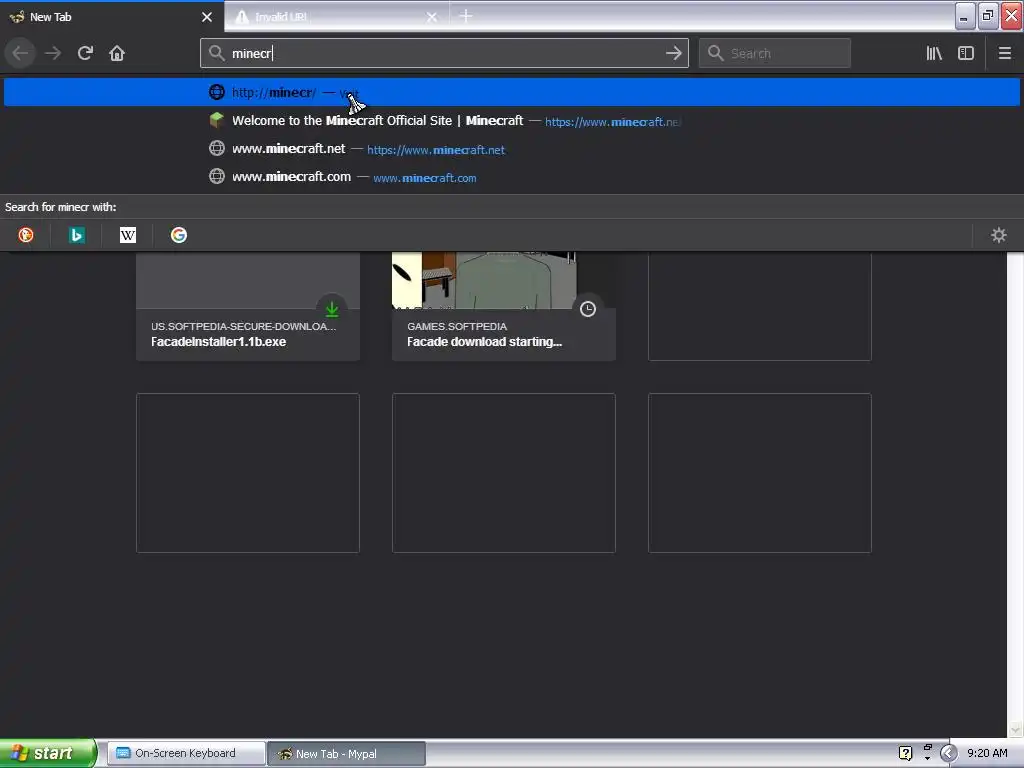1024x768 pixels.
Task: Click the help tray icon
Action: coord(905,753)
